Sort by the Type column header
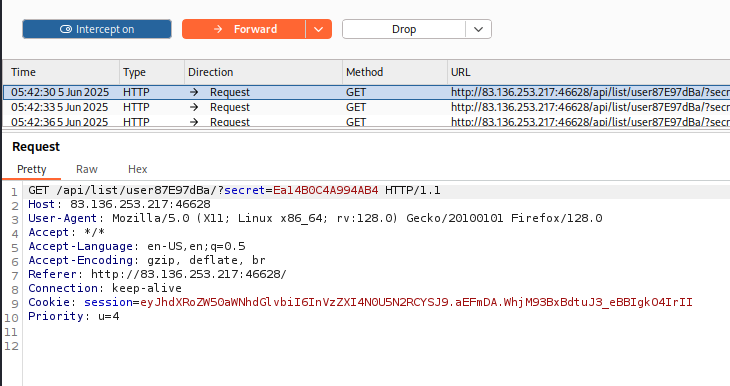This screenshot has width=730, height=386. [x=152, y=72]
